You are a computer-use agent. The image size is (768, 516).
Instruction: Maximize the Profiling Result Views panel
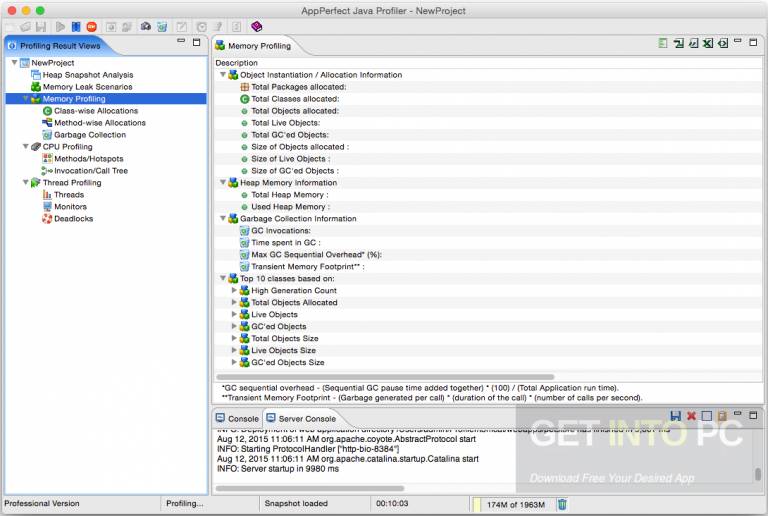[196, 42]
